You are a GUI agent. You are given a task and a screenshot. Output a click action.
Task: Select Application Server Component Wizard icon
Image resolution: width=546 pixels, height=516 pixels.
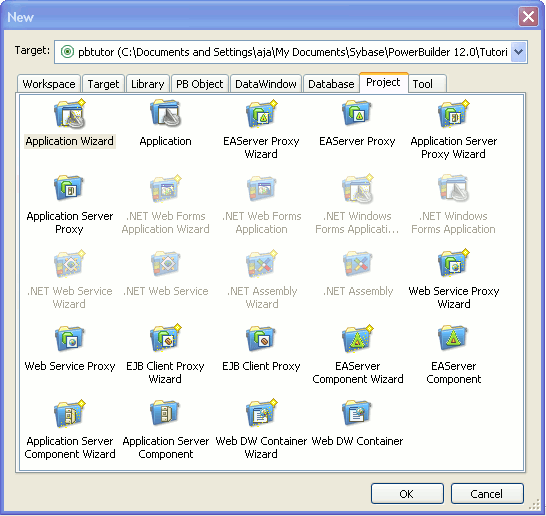click(70, 413)
